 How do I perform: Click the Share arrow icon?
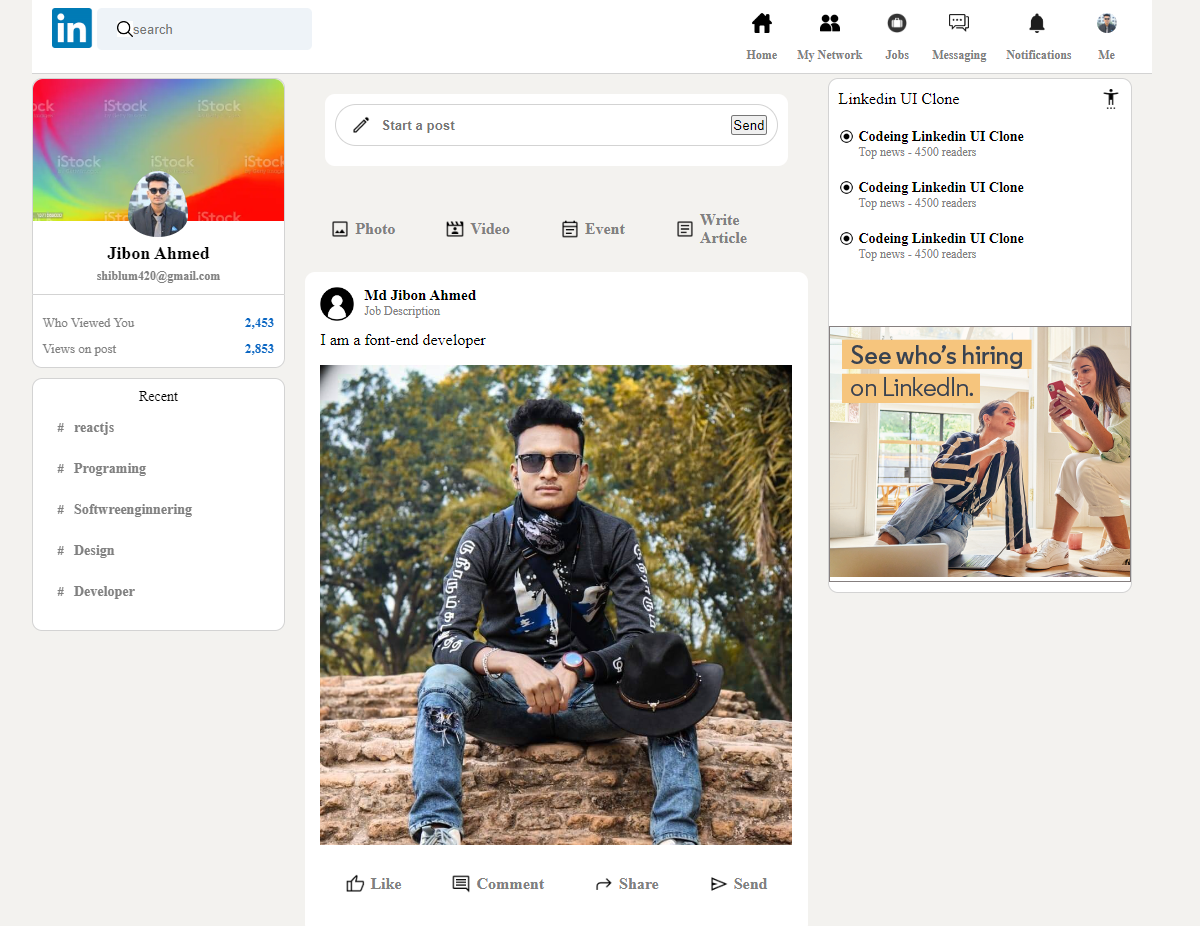coord(603,884)
